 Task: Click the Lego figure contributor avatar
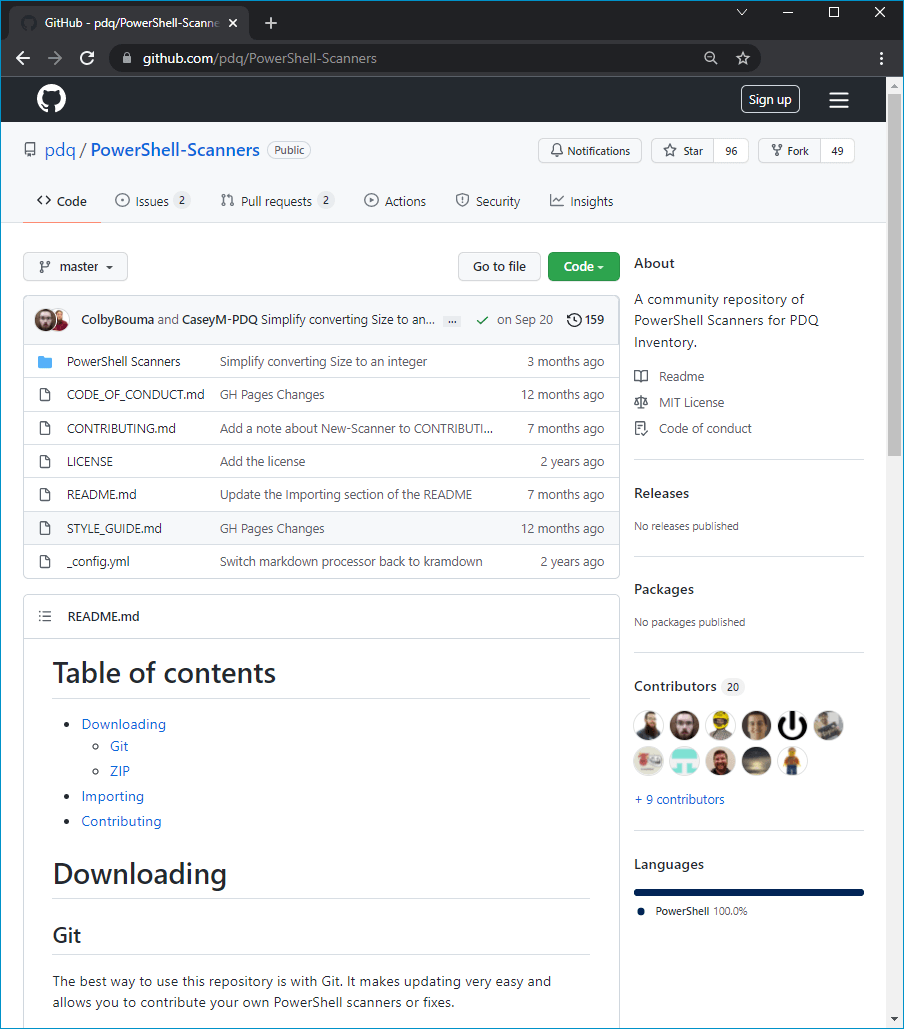792,761
